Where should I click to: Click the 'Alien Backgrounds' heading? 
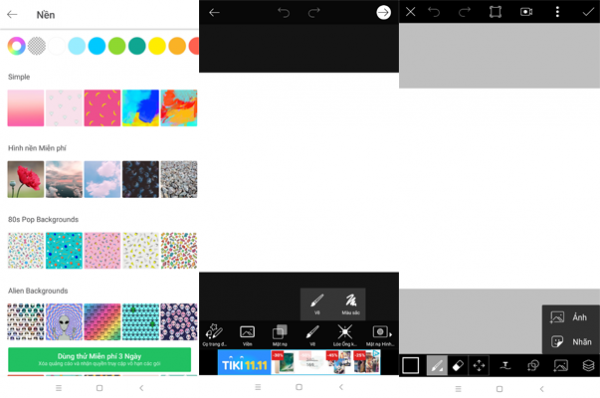[x=38, y=291]
